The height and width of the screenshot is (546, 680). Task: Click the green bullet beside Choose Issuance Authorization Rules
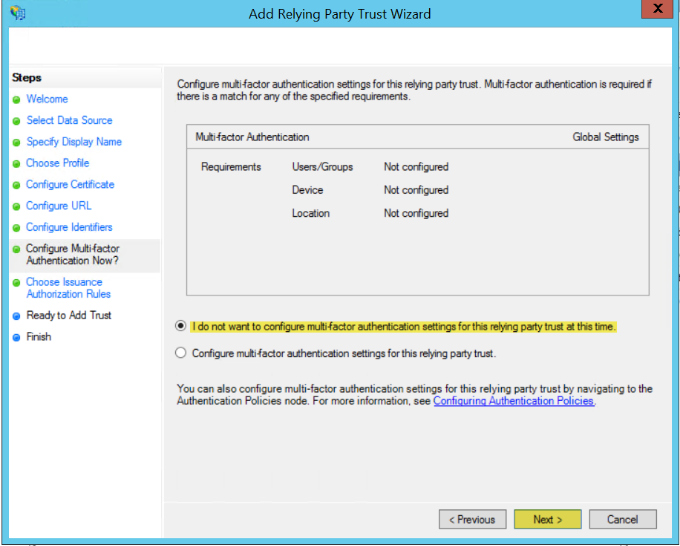click(16, 283)
